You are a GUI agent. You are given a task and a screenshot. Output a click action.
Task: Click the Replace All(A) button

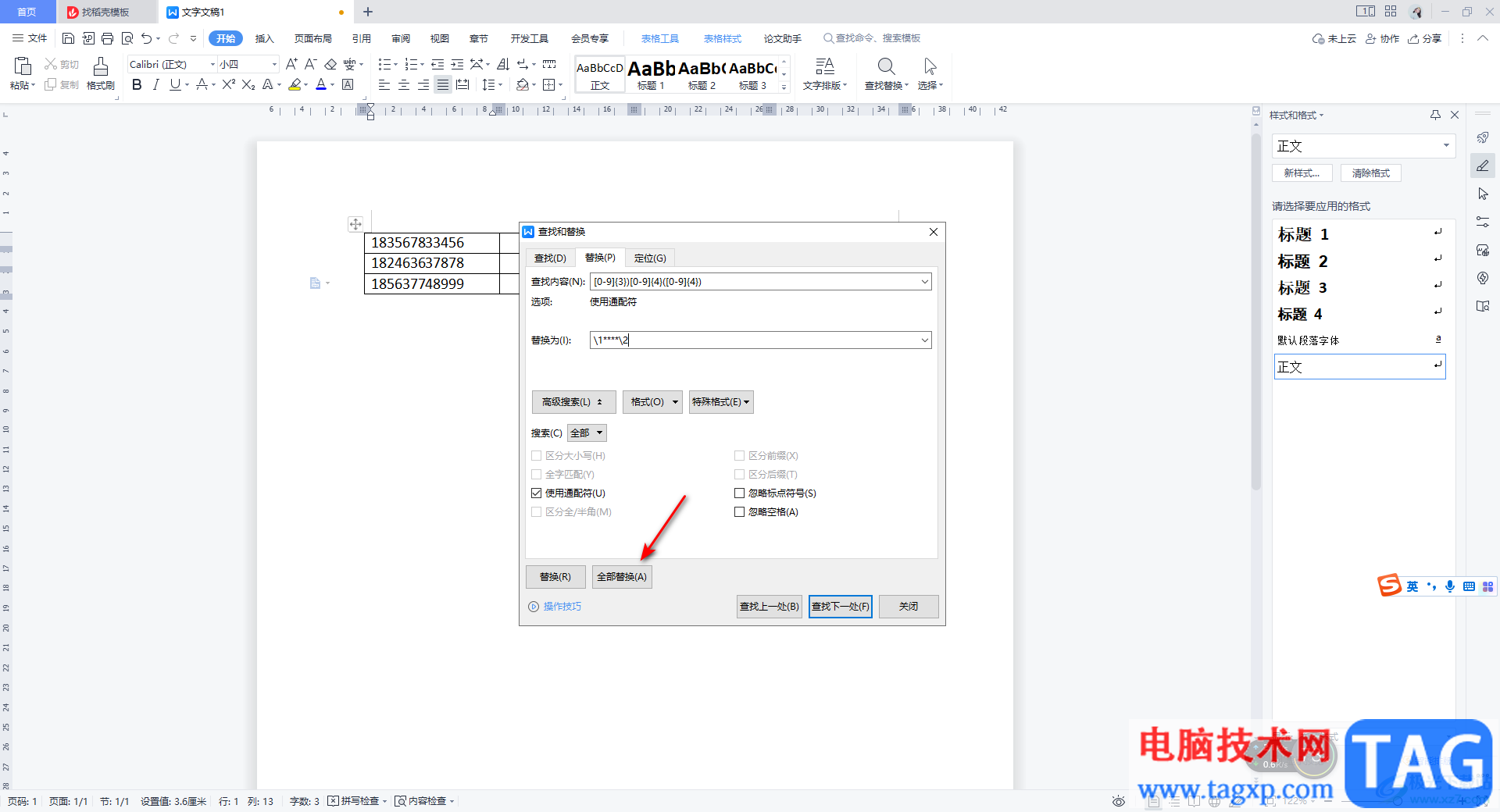coord(622,577)
